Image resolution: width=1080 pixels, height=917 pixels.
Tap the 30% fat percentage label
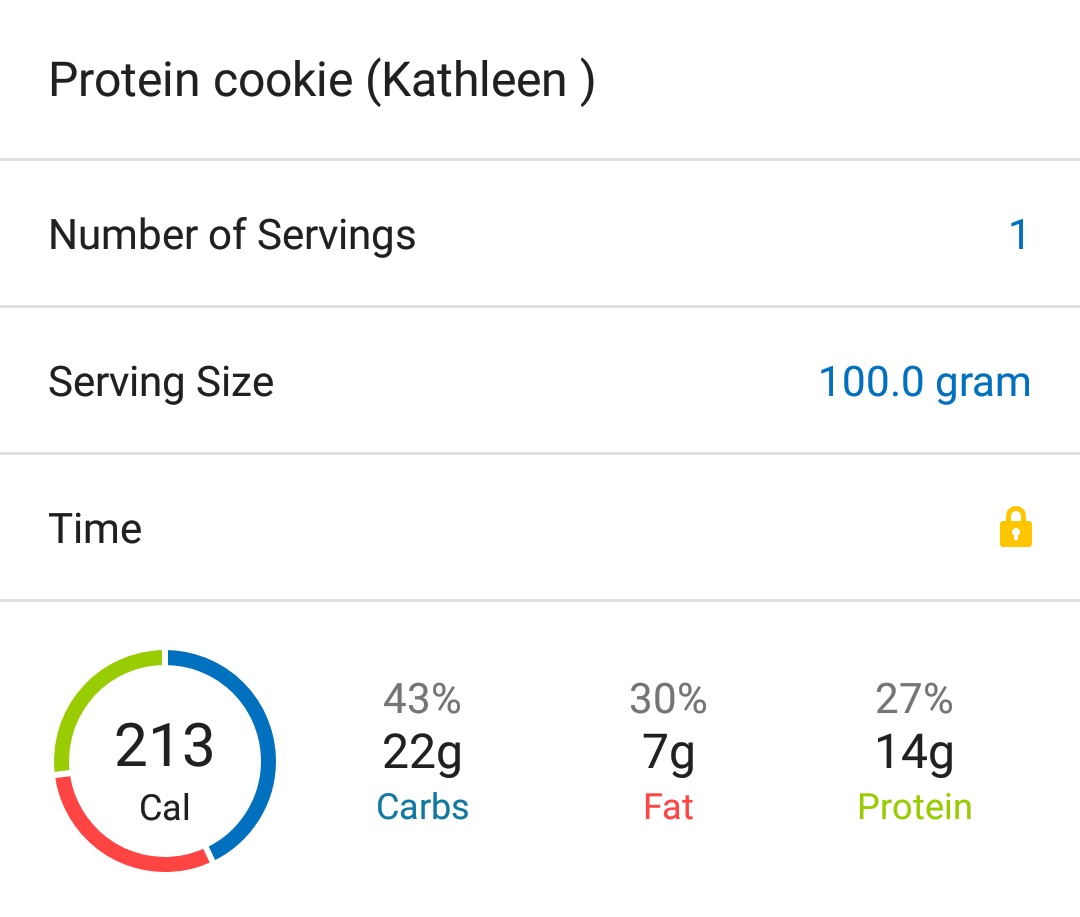point(668,701)
